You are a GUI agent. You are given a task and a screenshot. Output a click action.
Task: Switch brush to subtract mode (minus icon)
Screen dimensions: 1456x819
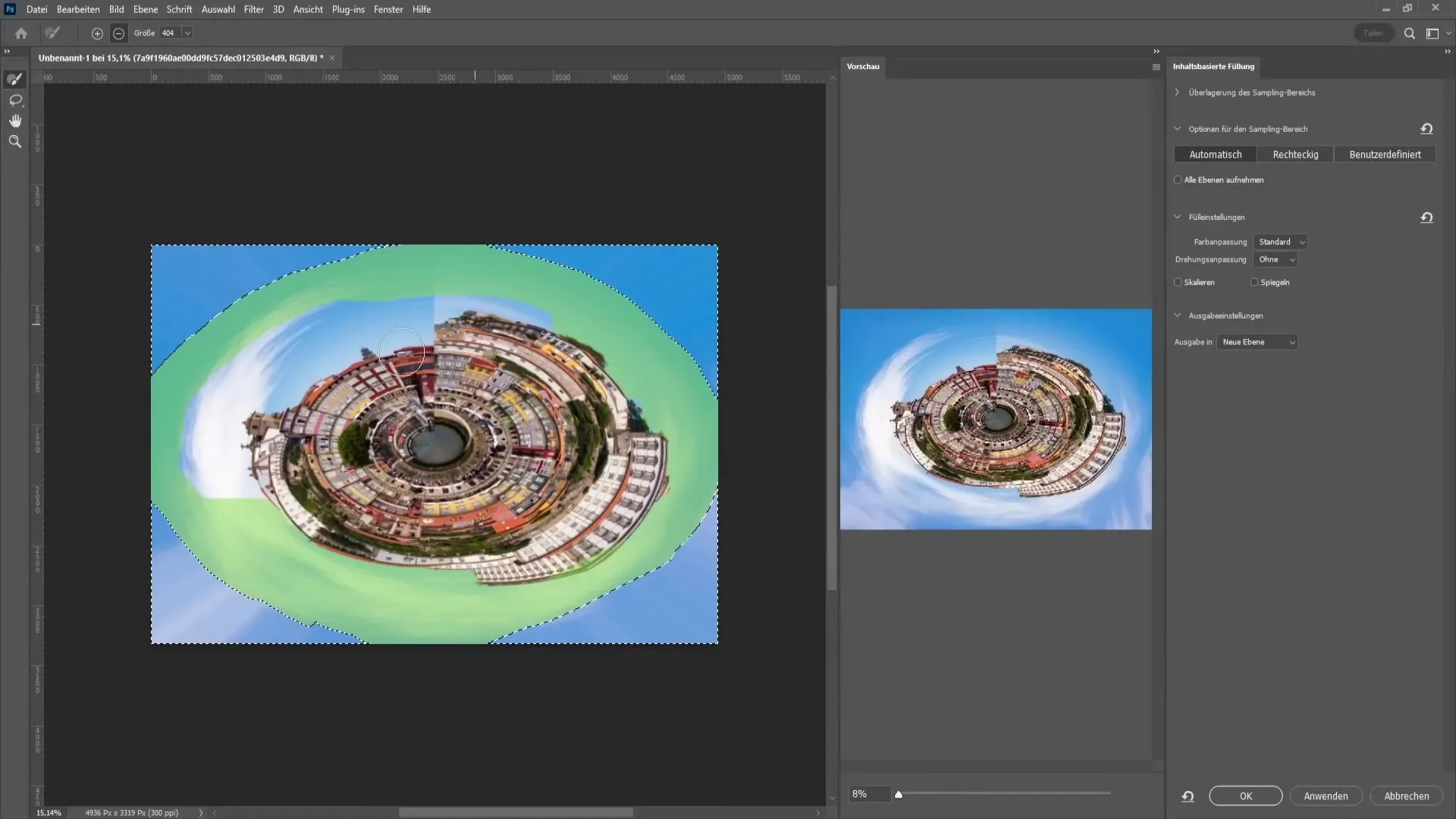click(x=118, y=33)
